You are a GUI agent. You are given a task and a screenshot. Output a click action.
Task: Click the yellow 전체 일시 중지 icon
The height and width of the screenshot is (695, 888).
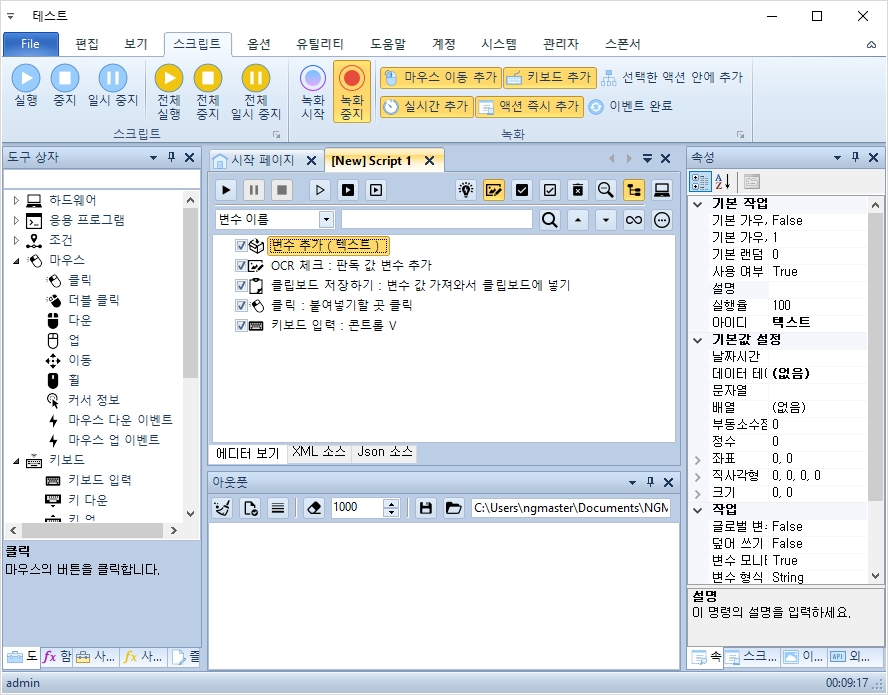coord(255,78)
